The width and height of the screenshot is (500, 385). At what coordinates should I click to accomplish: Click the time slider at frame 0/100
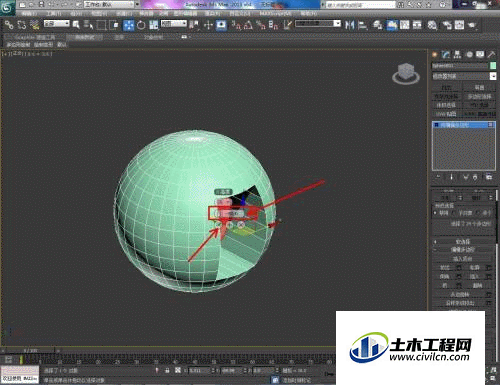pyautogui.click(x=31, y=351)
